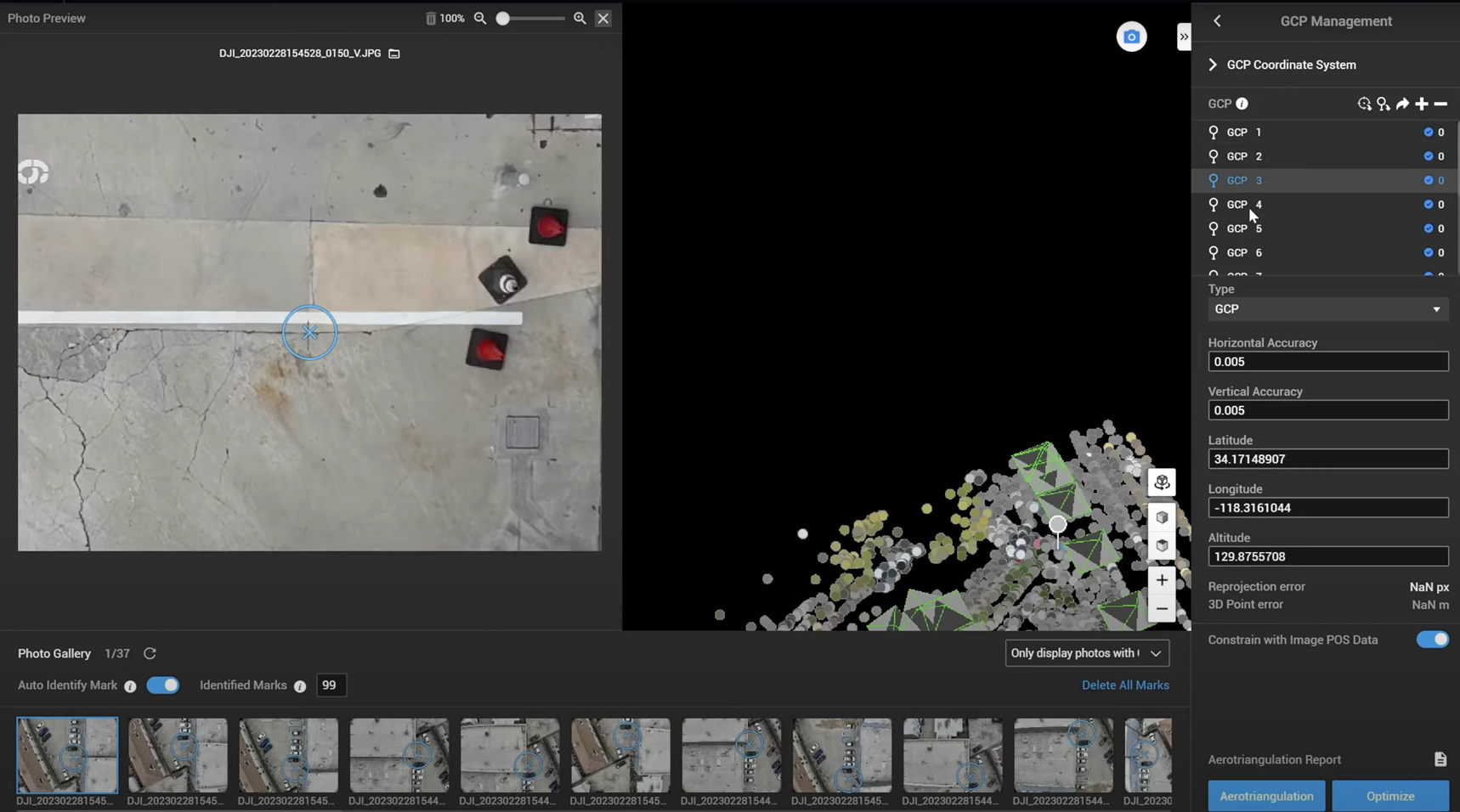Select the second photo gallery thumbnail
1460x812 pixels.
(x=178, y=755)
